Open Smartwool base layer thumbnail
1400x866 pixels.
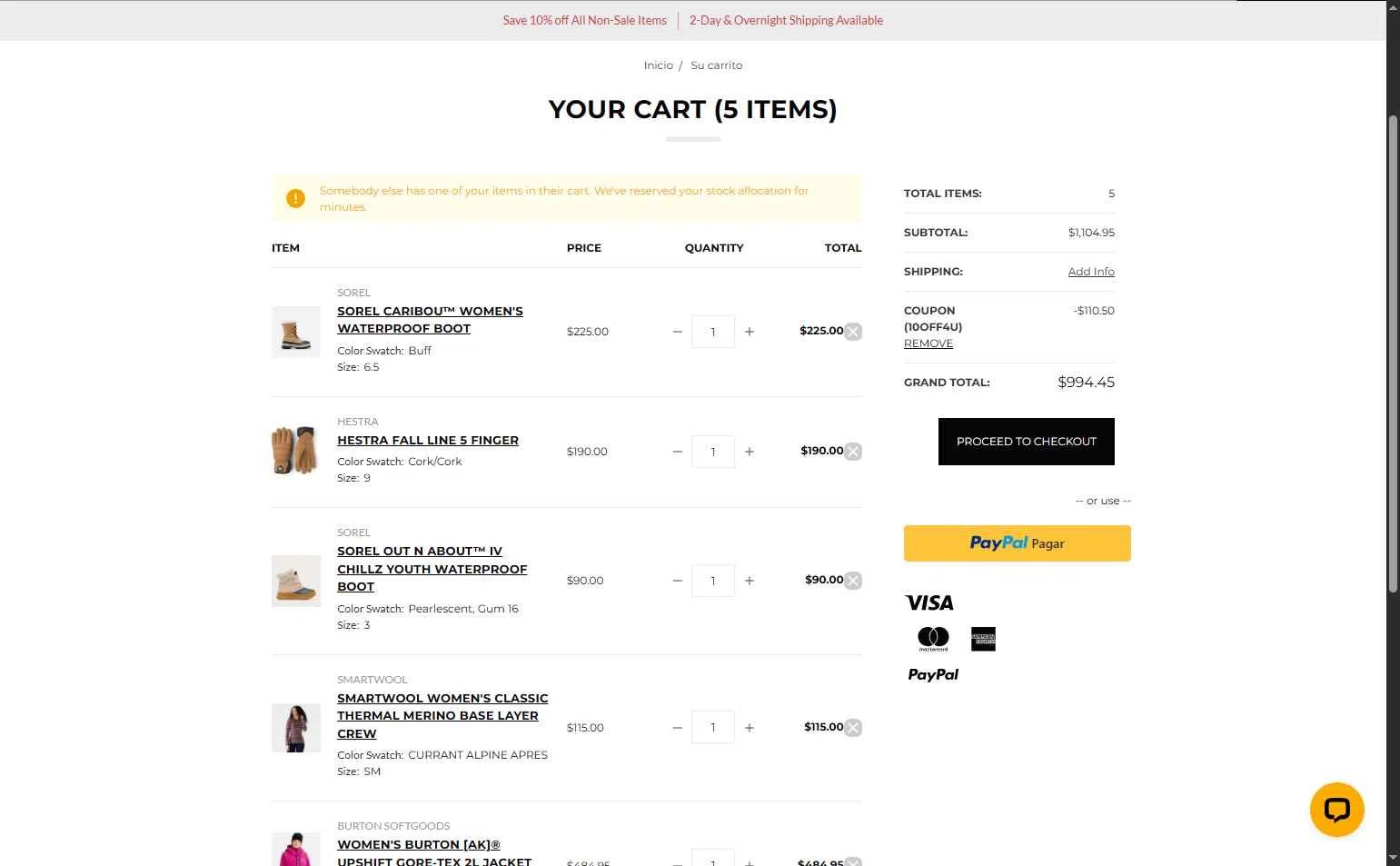tap(296, 728)
